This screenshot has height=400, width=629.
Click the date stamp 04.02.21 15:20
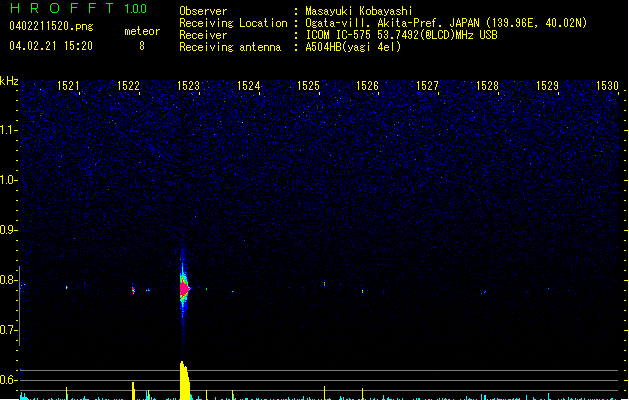(51, 46)
